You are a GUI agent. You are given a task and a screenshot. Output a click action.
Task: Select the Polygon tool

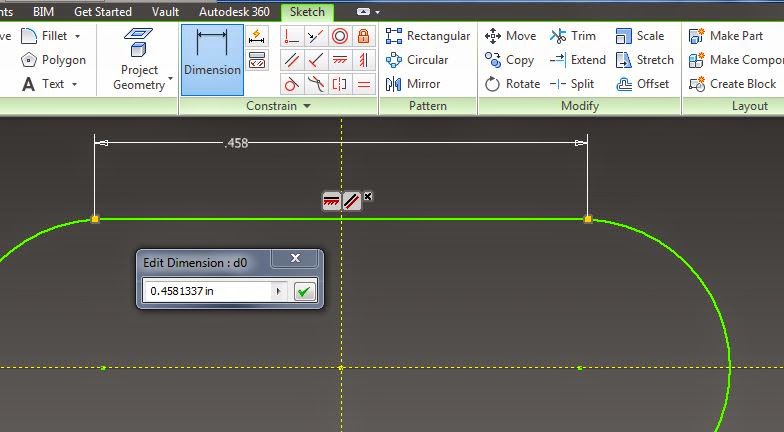click(x=54, y=60)
